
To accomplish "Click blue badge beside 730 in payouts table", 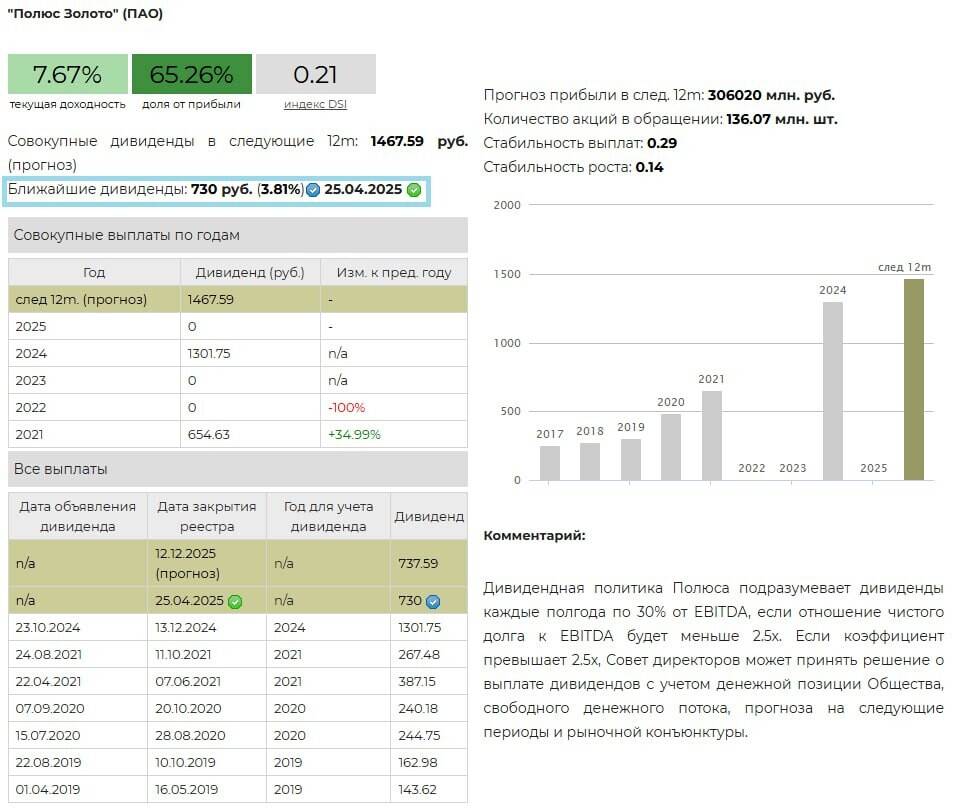I will point(433,601).
